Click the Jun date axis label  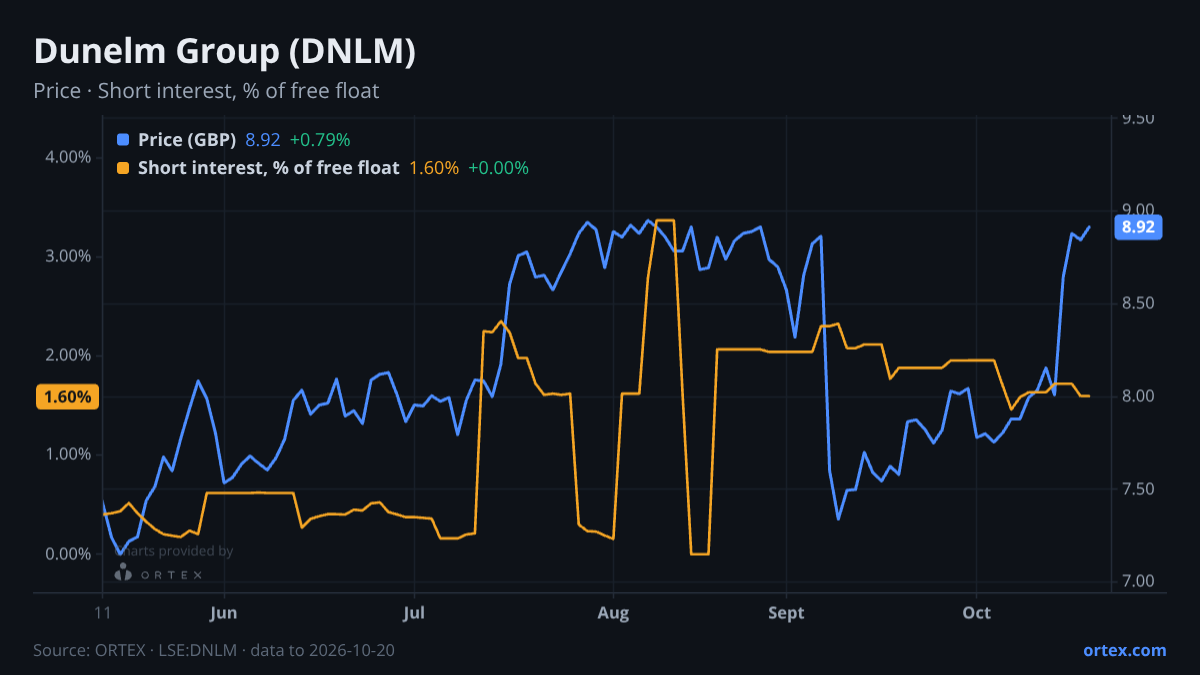click(x=224, y=613)
